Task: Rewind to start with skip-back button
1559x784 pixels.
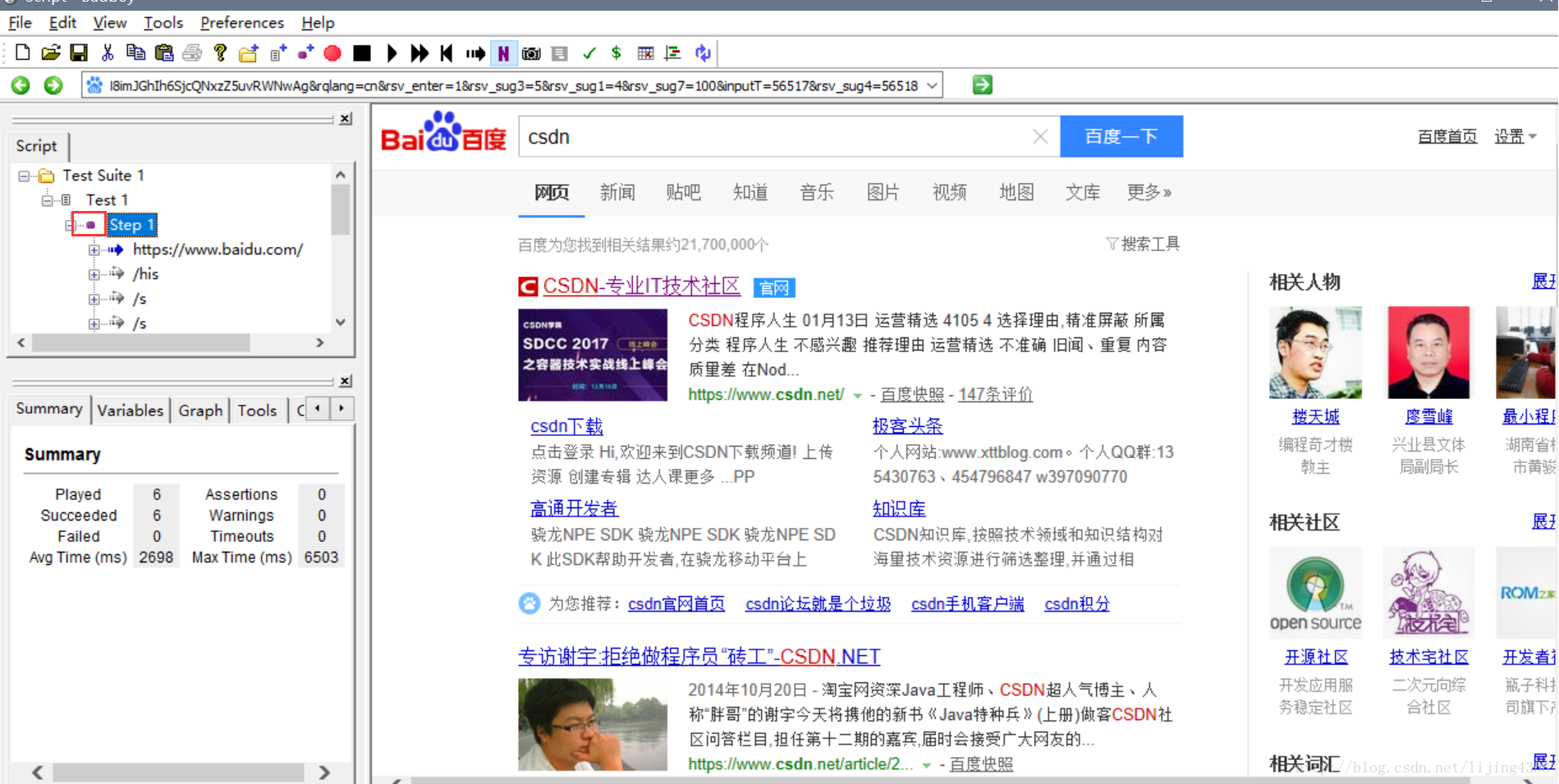Action: [447, 53]
